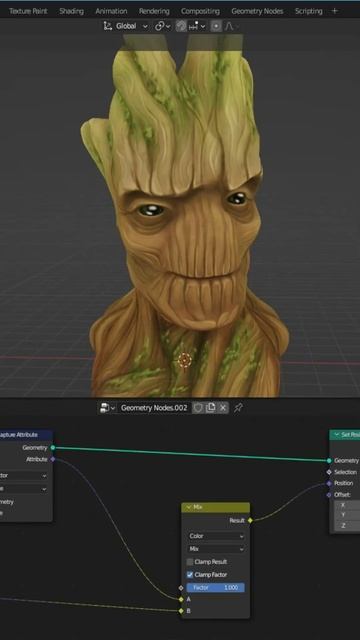Click the Geometry Nodes.002 name field

click(154, 407)
